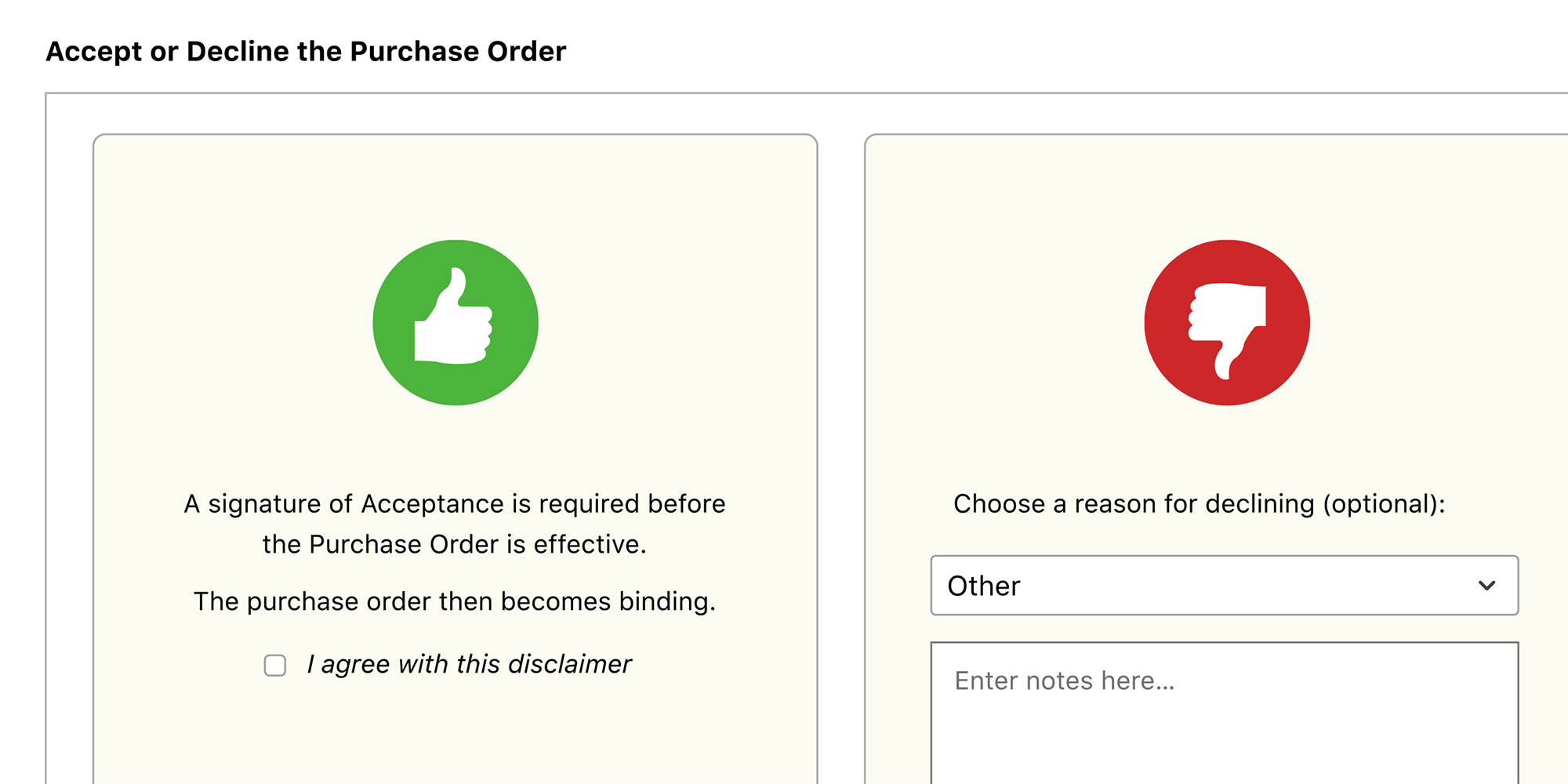Click the "Choose a reason for declining" label
This screenshot has width=1568, height=784.
coord(1135,503)
